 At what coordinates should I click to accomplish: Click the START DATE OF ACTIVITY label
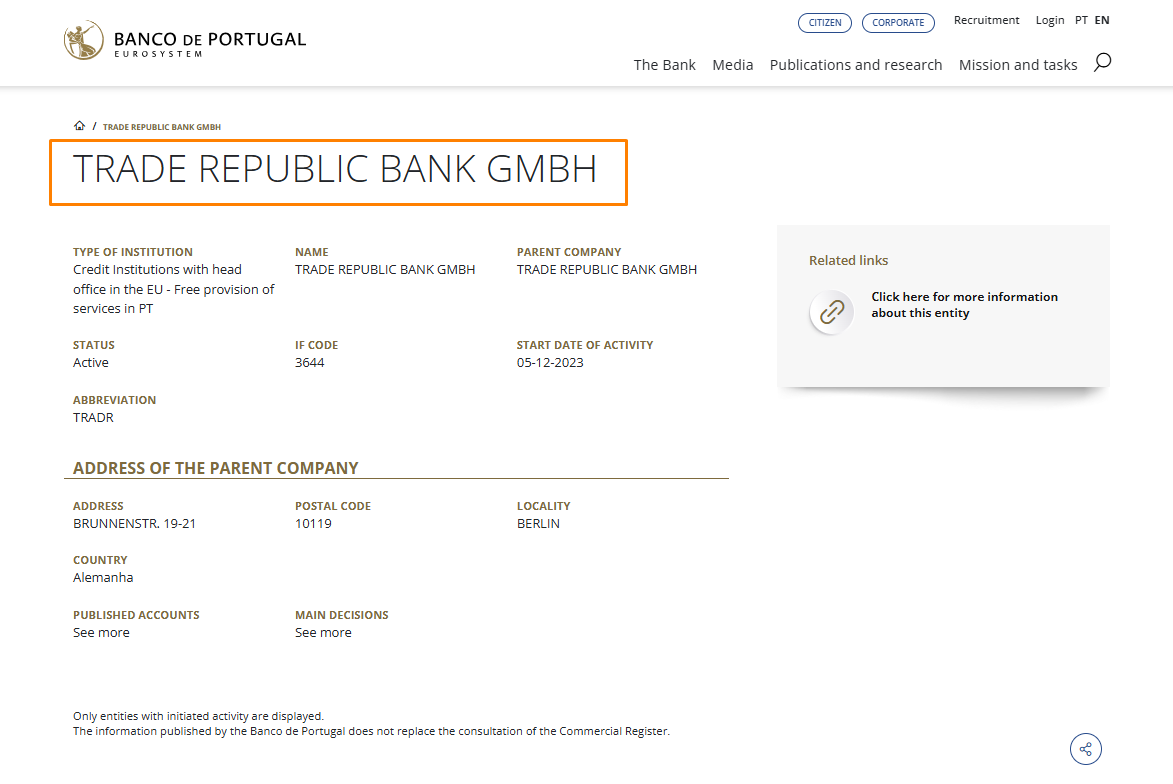(585, 345)
